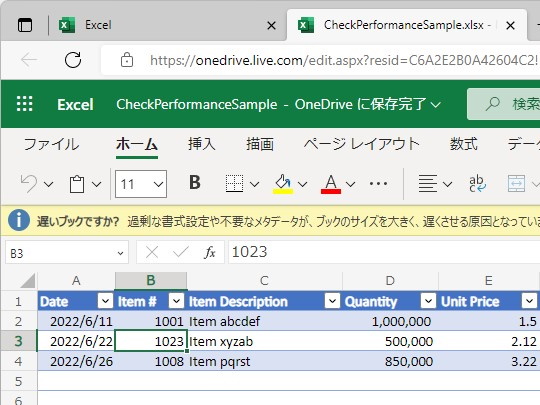The image size is (540, 405).
Task: Toggle Wrap Text icon
Action: click(x=478, y=184)
